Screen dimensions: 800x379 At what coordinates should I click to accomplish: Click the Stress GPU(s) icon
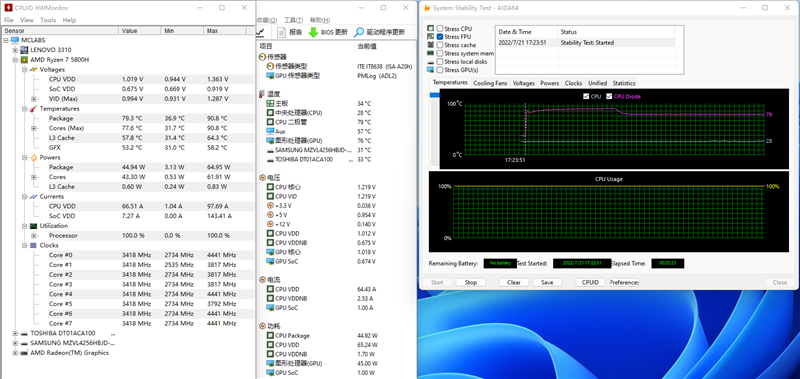[431, 70]
